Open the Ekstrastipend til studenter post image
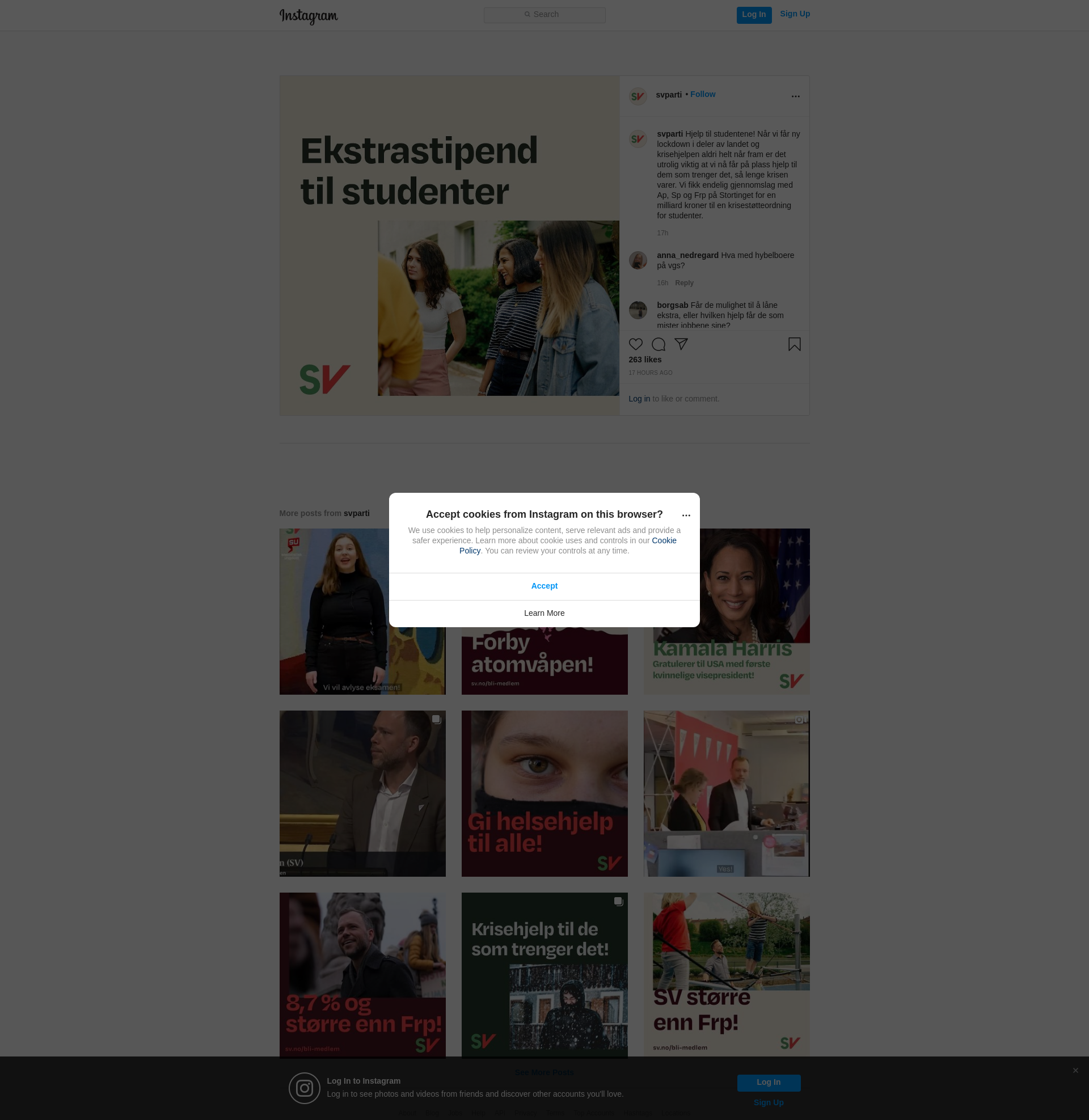 (449, 246)
